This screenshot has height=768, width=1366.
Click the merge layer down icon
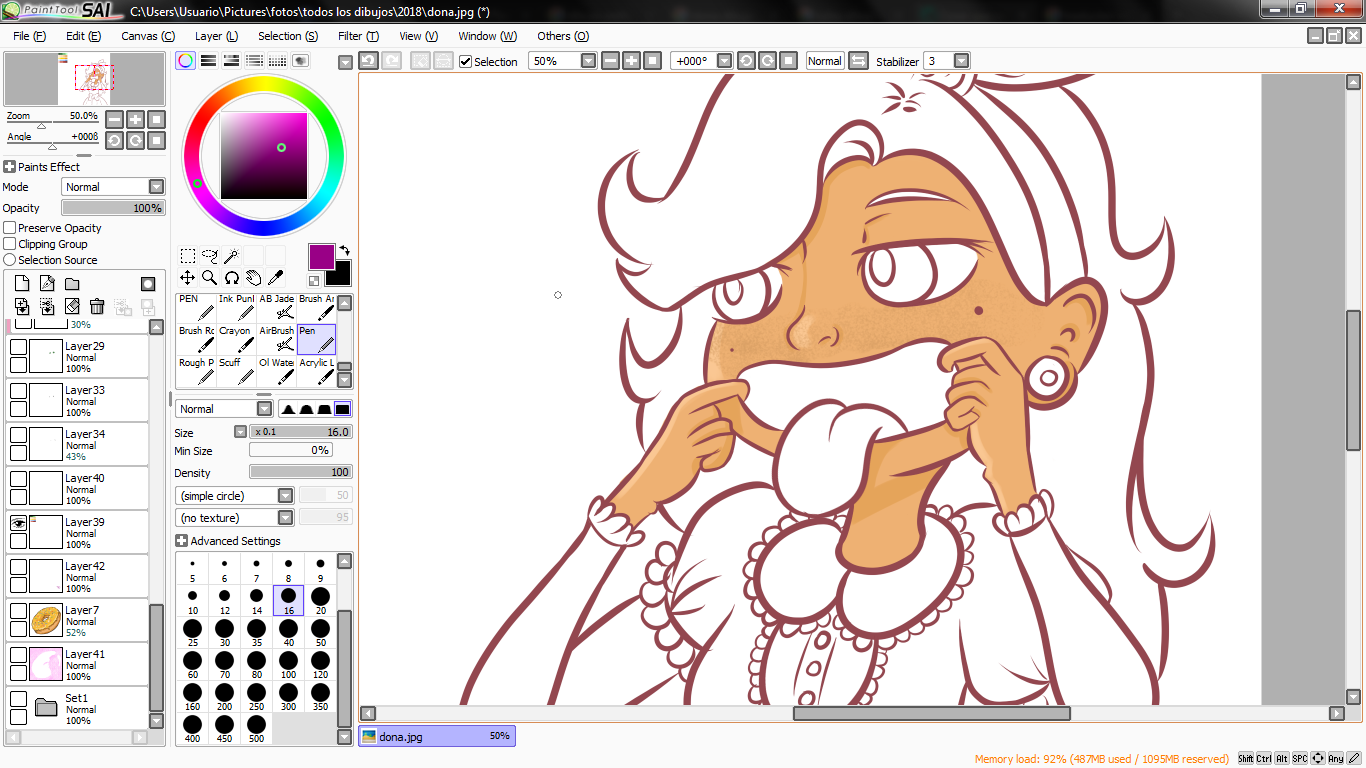47,306
